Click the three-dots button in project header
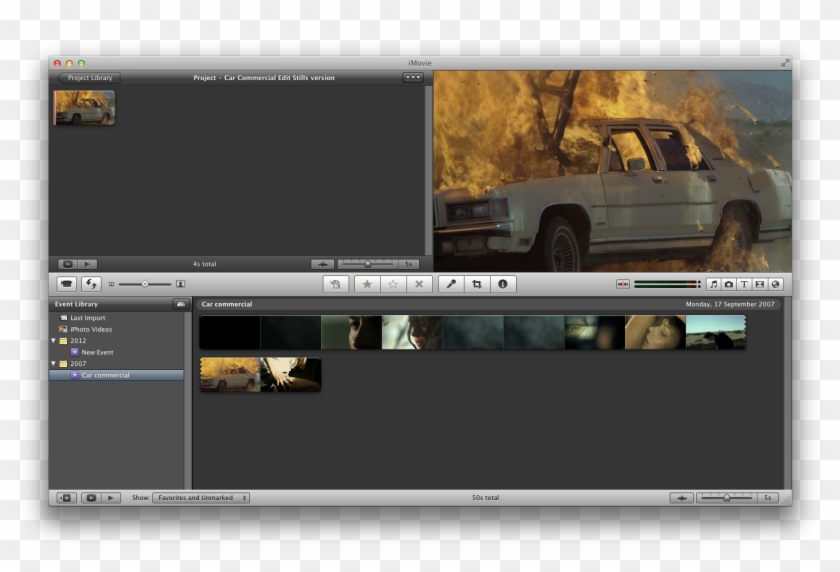This screenshot has width=840, height=572. pos(413,78)
